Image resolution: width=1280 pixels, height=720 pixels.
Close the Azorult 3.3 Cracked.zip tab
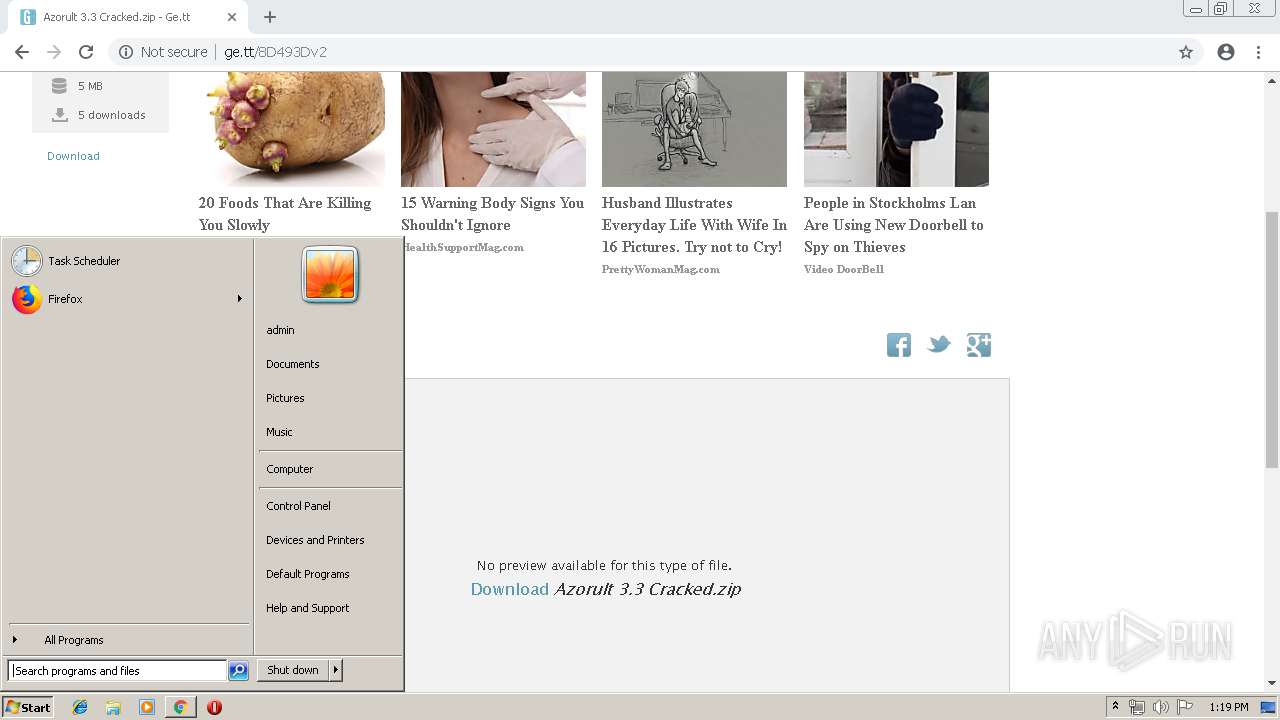pos(232,17)
